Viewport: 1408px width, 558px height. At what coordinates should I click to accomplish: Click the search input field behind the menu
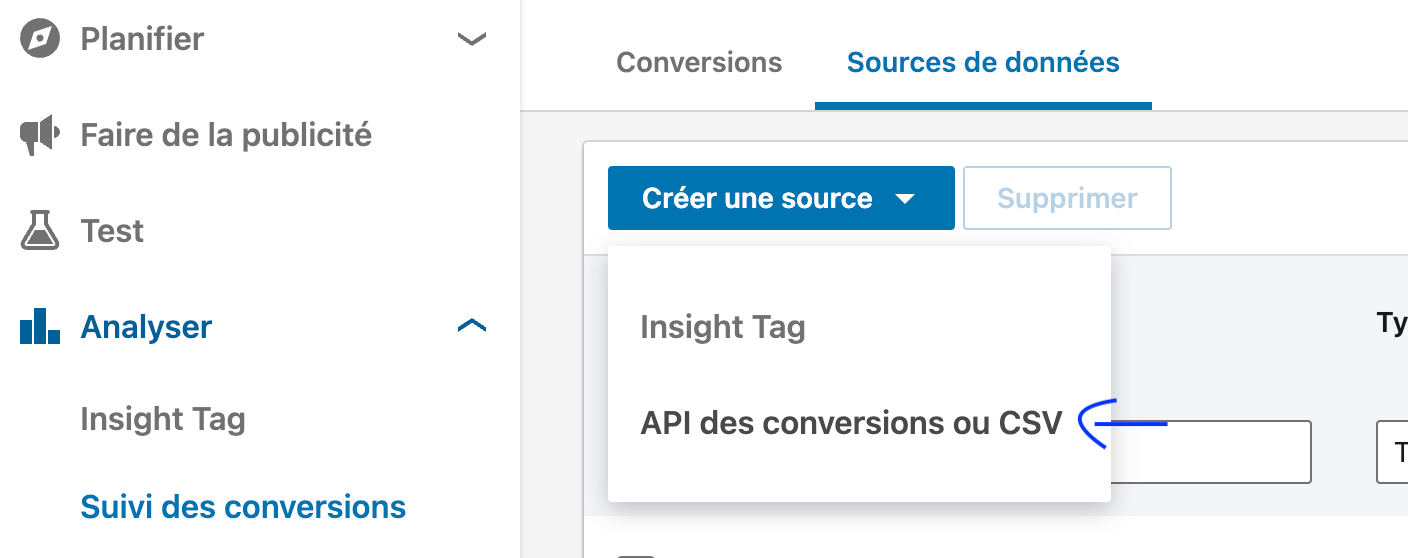point(1210,452)
